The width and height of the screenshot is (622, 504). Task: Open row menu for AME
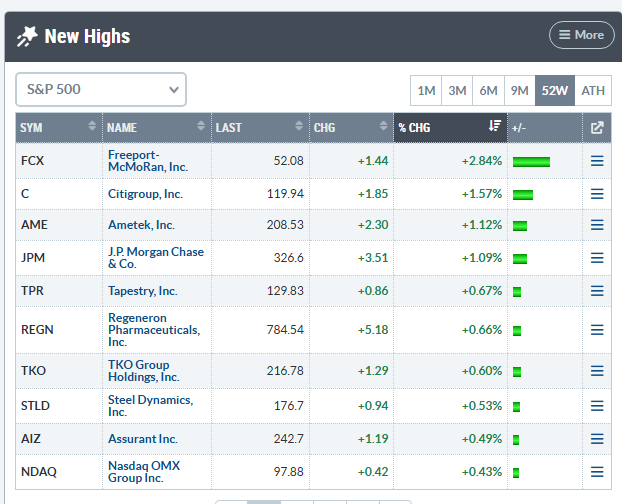pos(597,225)
